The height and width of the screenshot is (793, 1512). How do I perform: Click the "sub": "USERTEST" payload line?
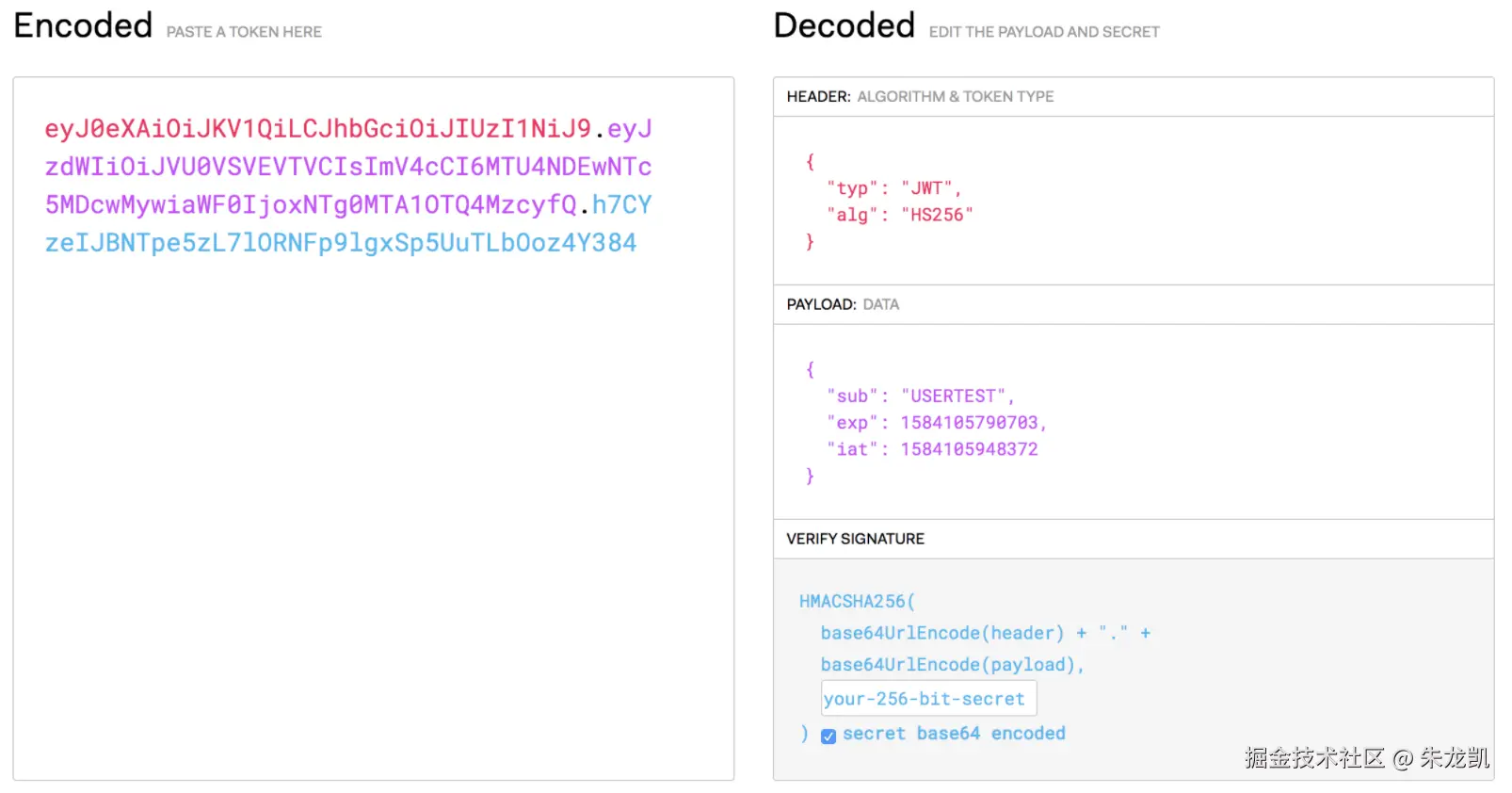pos(920,396)
